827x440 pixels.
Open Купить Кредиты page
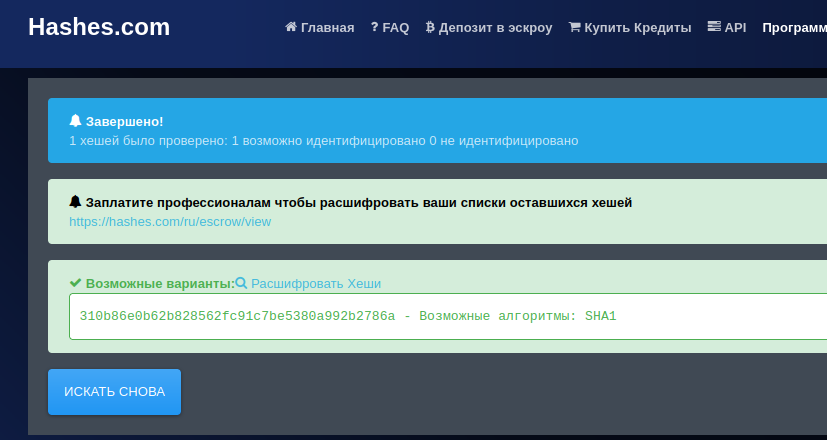[630, 27]
